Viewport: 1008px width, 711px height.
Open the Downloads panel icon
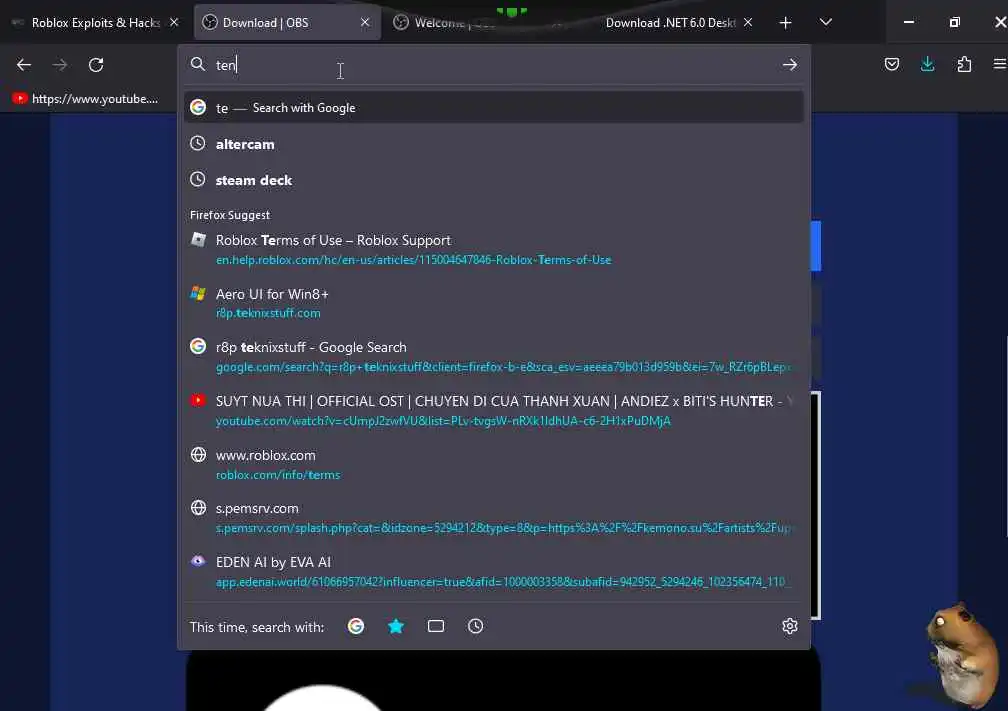tap(927, 64)
